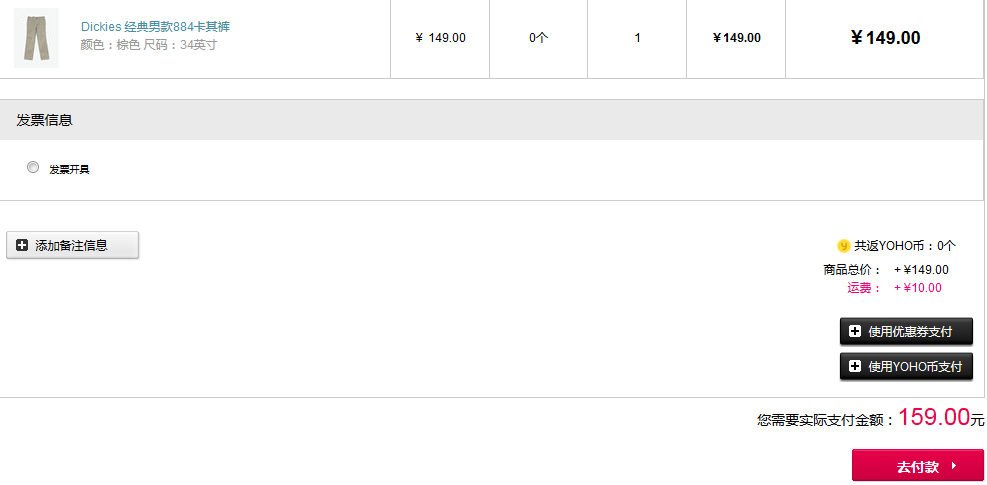This screenshot has width=987, height=485.
Task: Click the arrow icon on 去付款 button
Action: [x=954, y=466]
